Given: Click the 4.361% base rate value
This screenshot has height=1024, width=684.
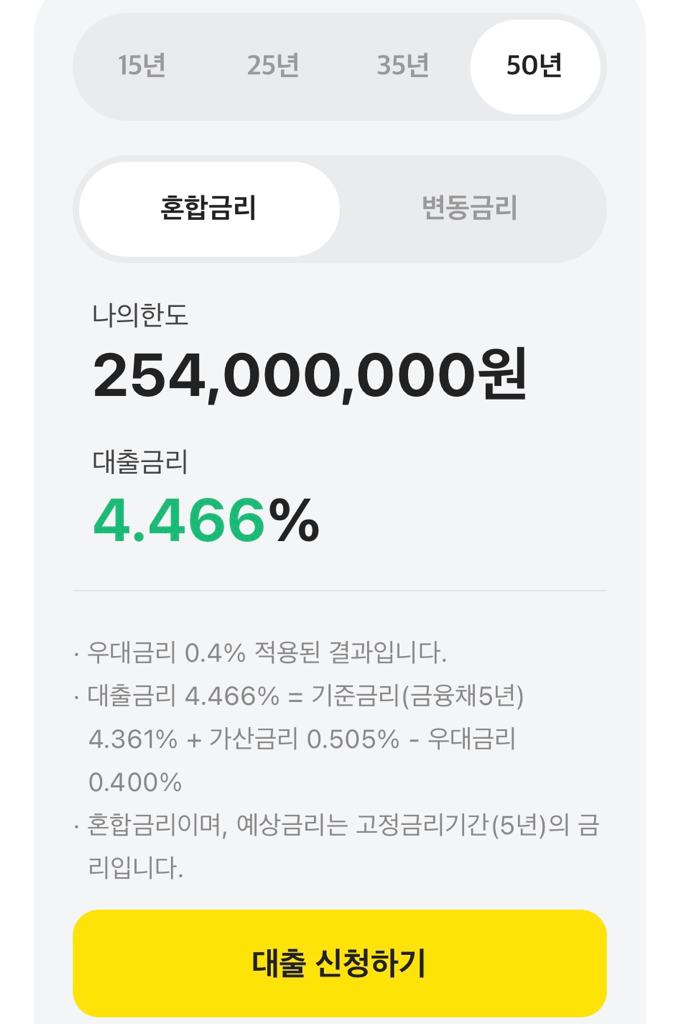Looking at the screenshot, I should click(x=132, y=739).
